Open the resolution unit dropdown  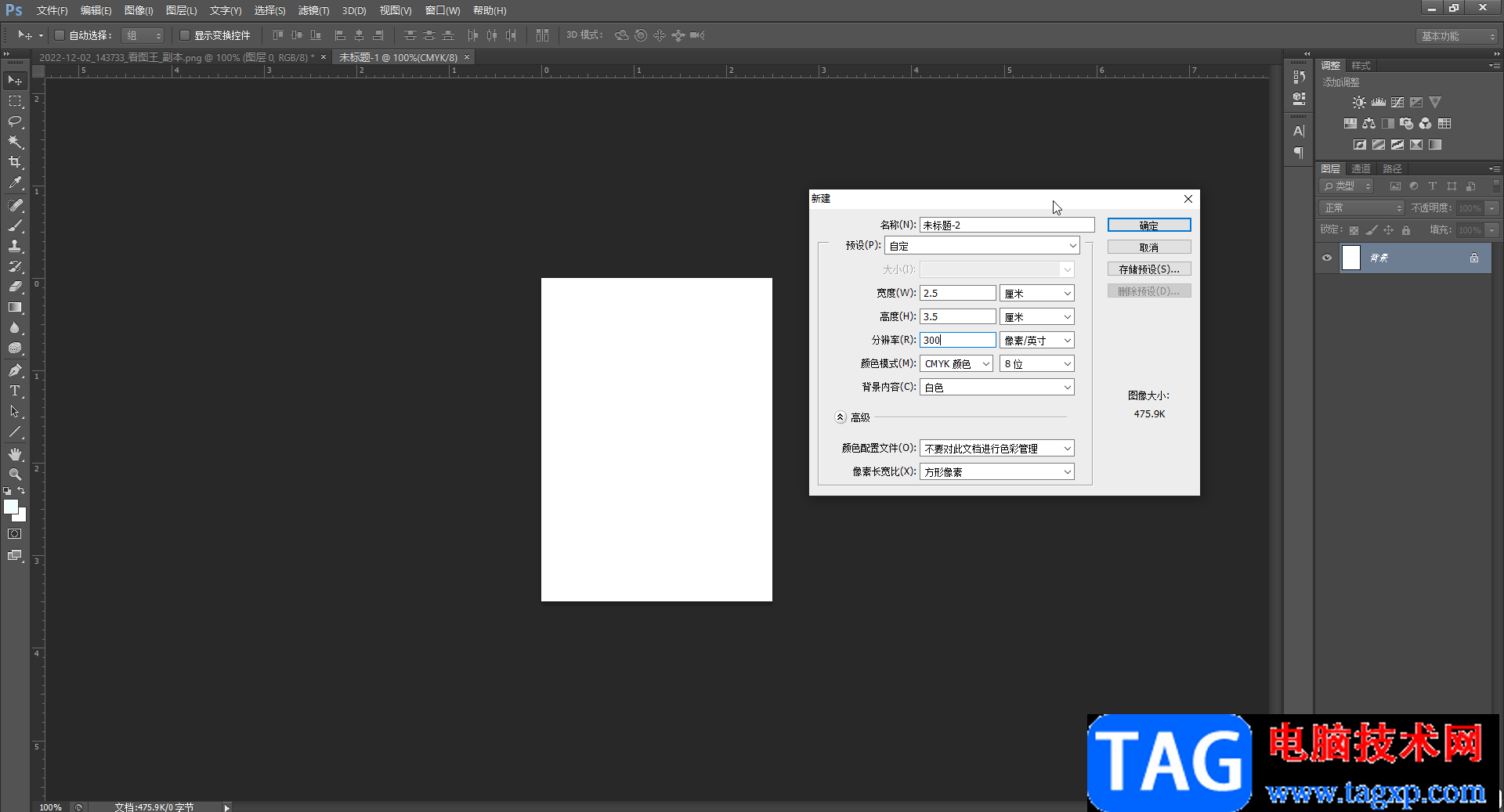(x=1036, y=340)
